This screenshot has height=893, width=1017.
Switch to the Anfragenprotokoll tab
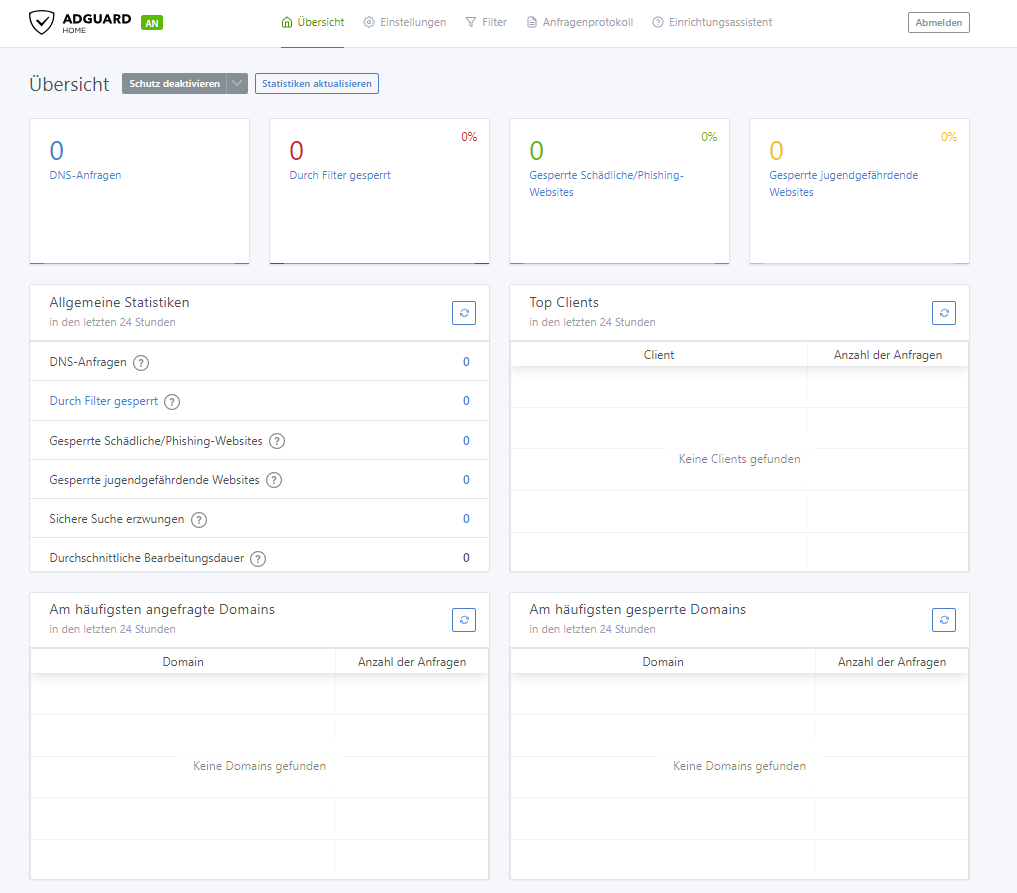[x=580, y=22]
